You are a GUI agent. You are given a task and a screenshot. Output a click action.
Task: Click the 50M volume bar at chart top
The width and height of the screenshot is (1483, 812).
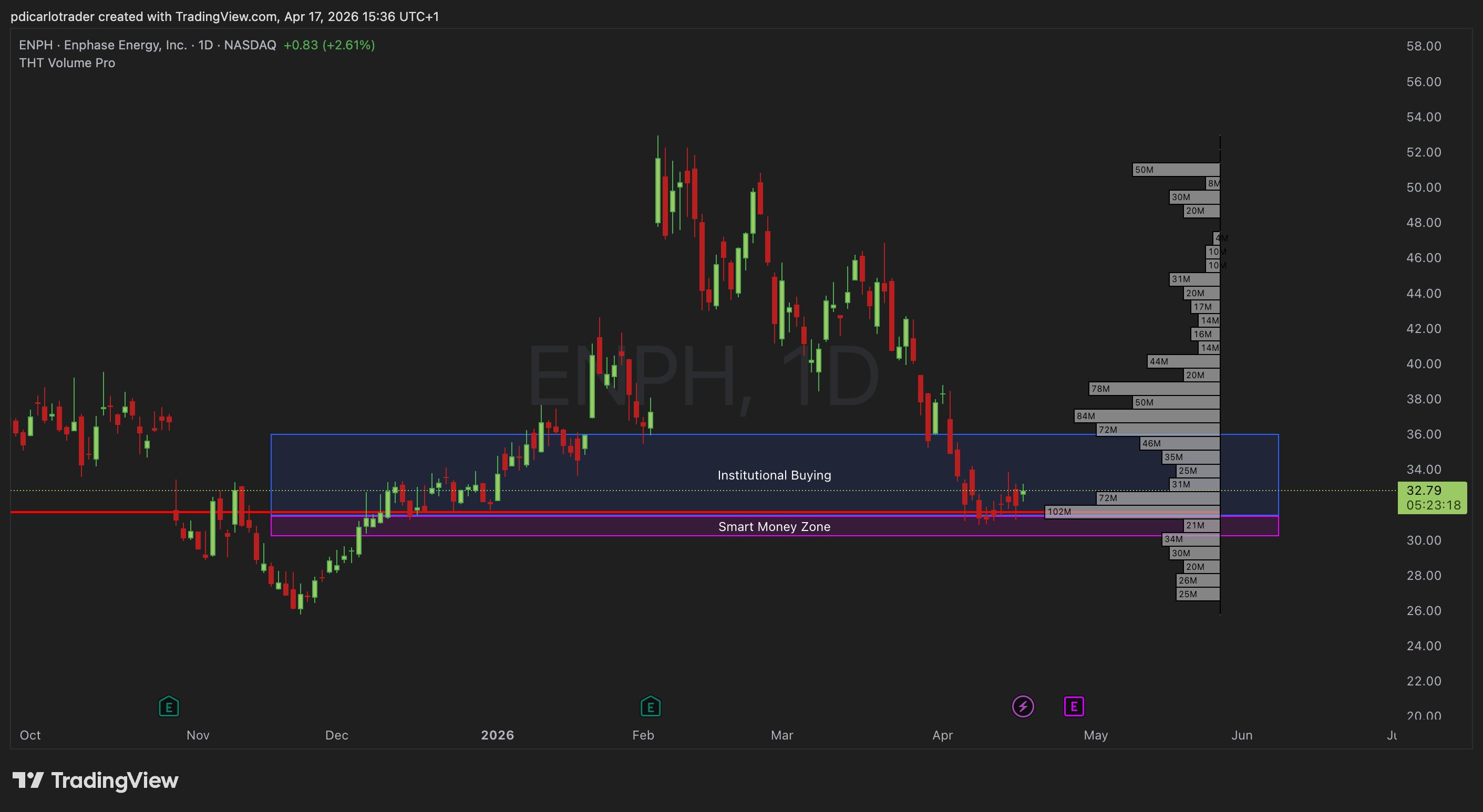1176,170
